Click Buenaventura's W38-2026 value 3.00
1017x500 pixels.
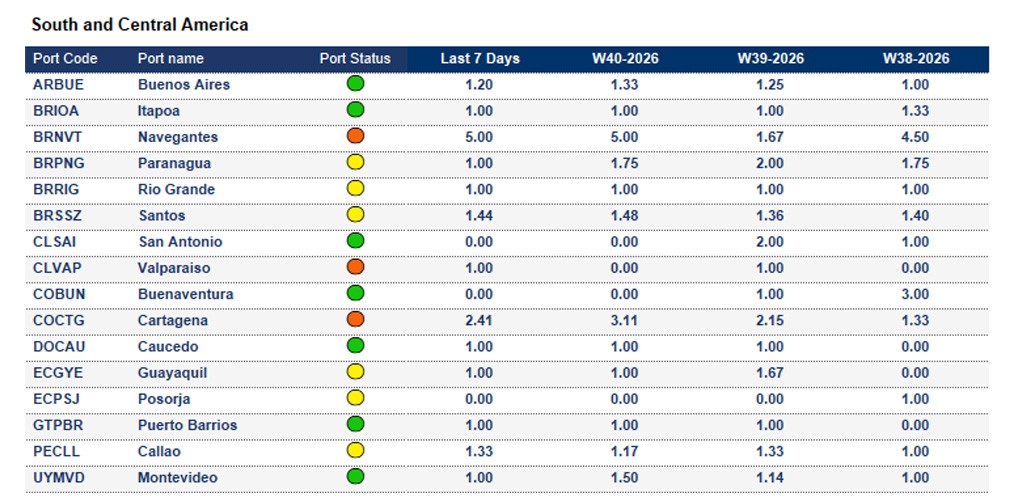pyautogui.click(x=916, y=294)
